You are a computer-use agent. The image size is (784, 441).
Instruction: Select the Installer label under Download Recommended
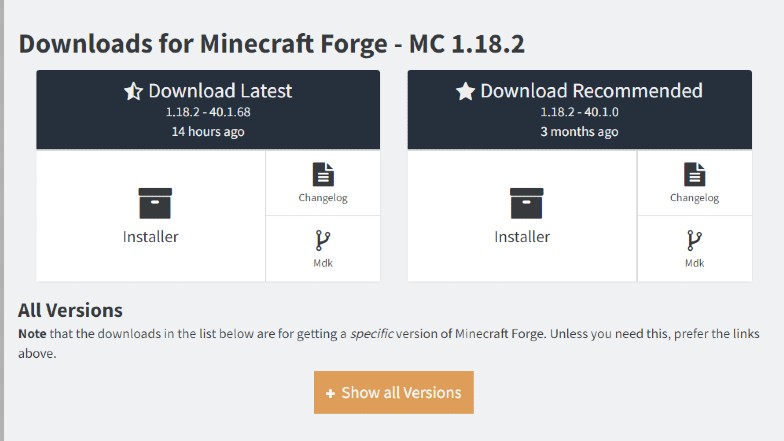click(522, 236)
